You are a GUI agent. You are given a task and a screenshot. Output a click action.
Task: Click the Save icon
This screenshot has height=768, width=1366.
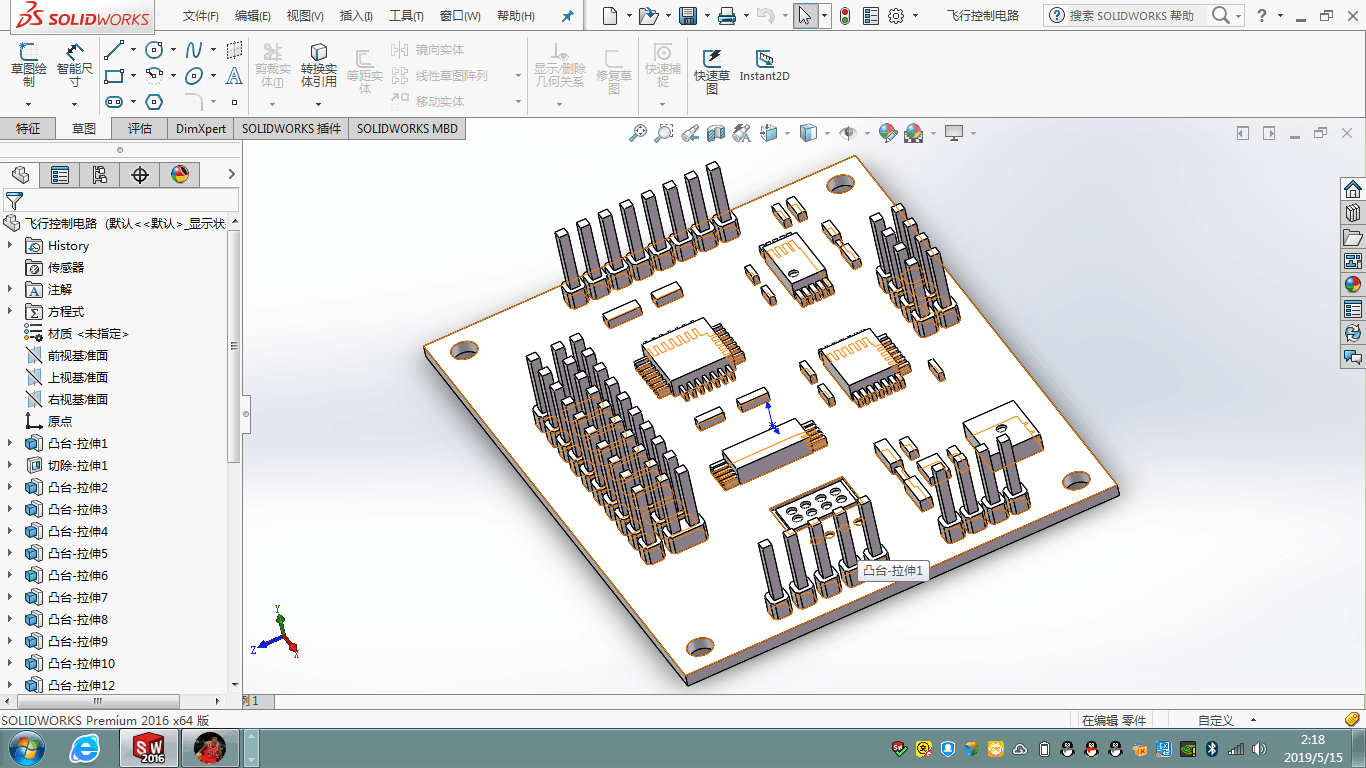688,16
